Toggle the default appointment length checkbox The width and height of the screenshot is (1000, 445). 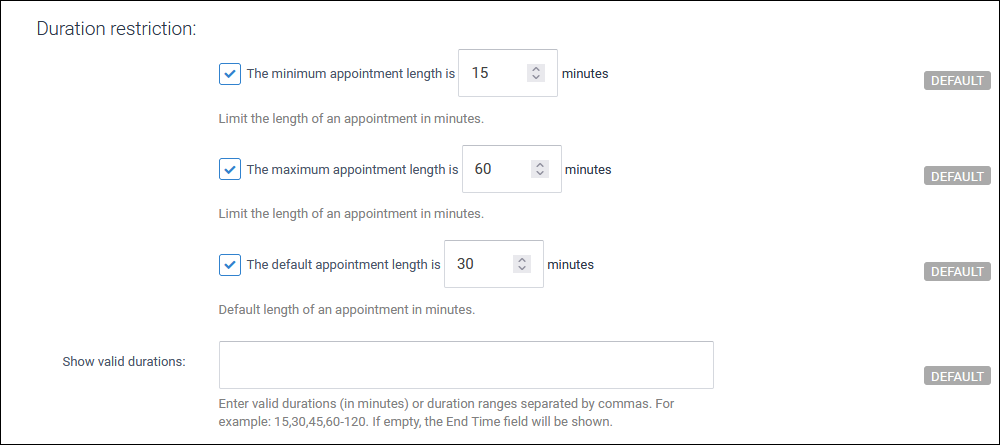pyautogui.click(x=230, y=265)
